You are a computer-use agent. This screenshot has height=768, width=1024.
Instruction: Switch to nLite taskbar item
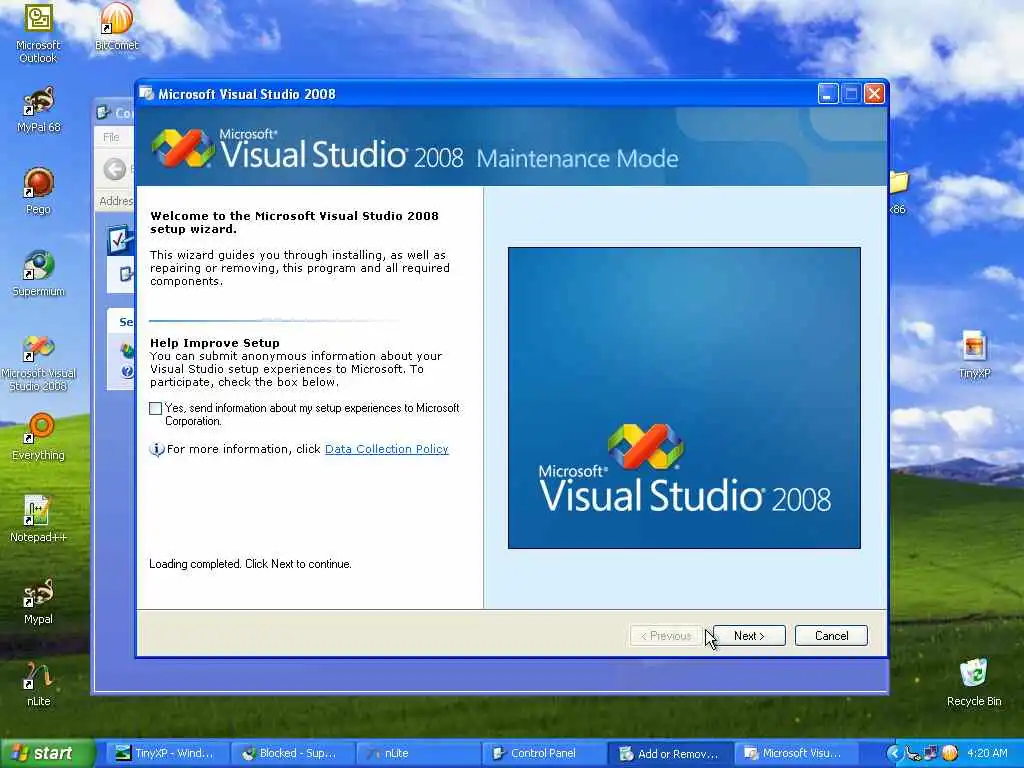point(418,753)
